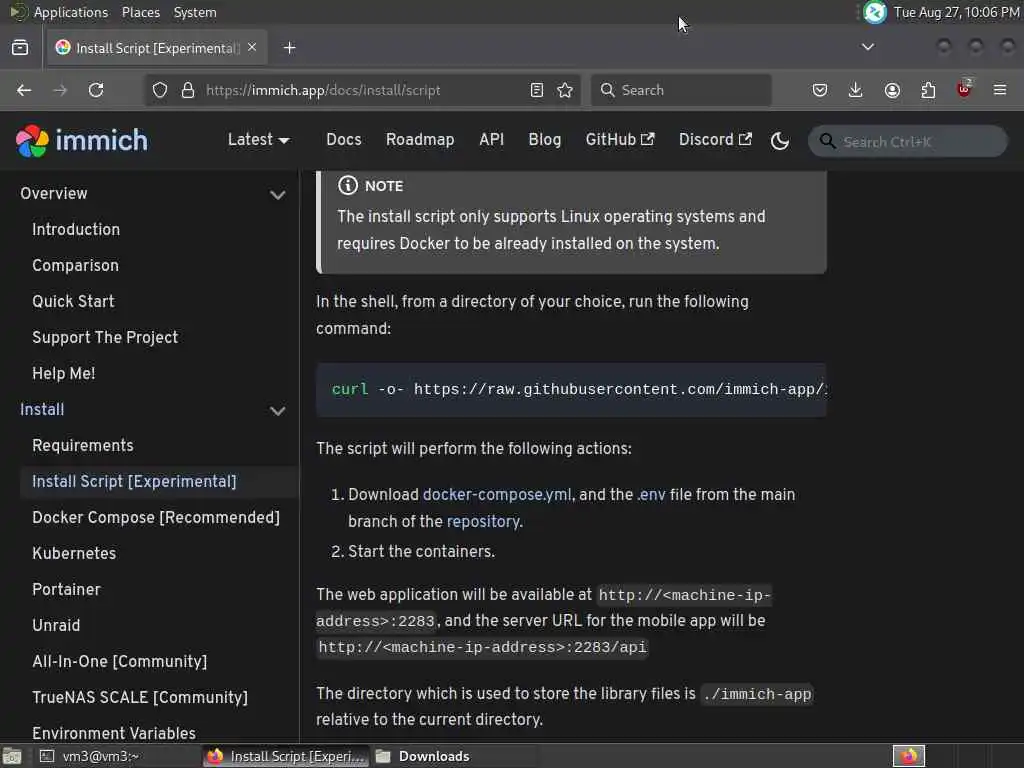
Task: Toggle dark and light mode
Action: (x=780, y=140)
